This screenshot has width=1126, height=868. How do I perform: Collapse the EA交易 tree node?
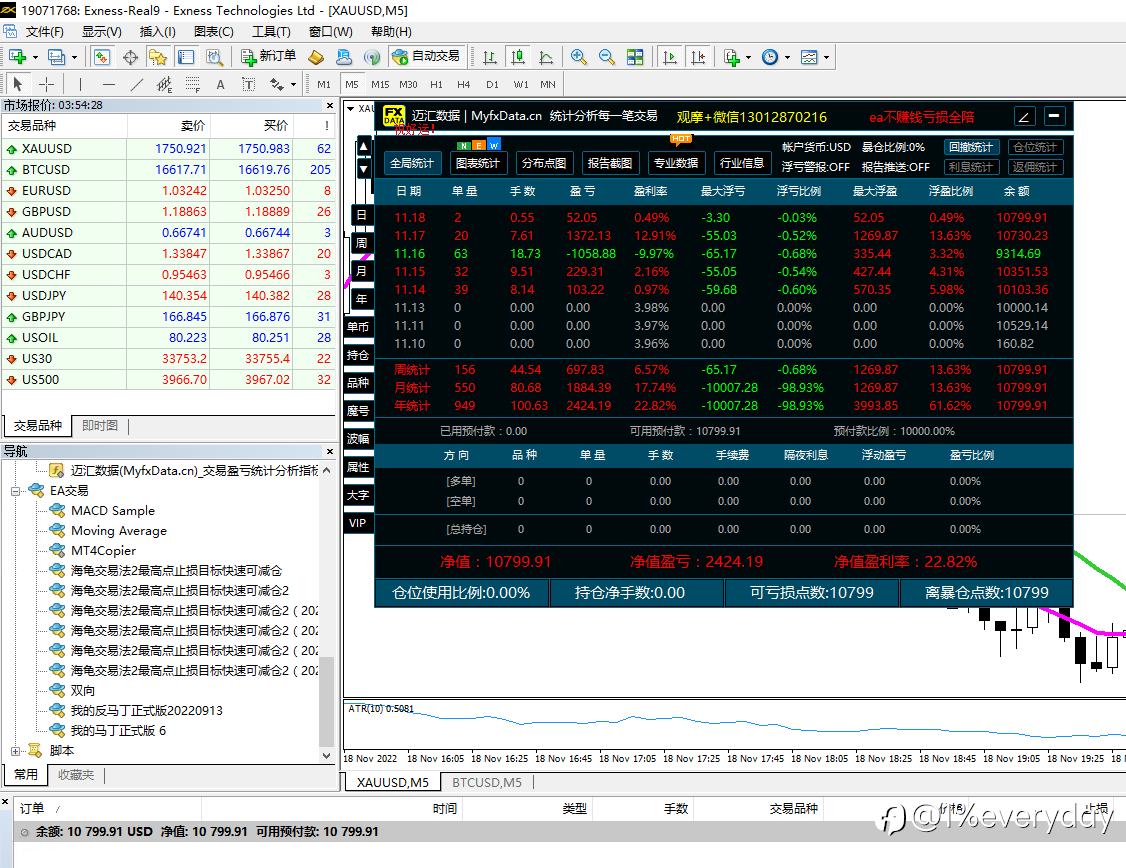coord(15,492)
